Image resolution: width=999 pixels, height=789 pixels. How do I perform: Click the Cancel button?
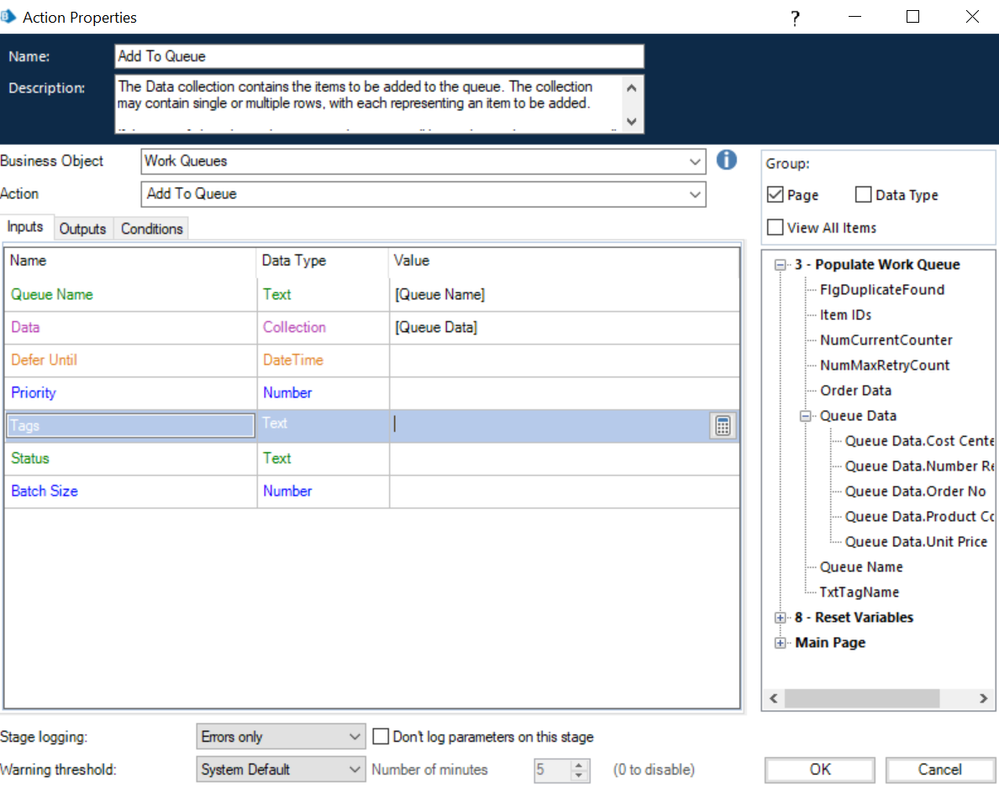click(x=939, y=770)
